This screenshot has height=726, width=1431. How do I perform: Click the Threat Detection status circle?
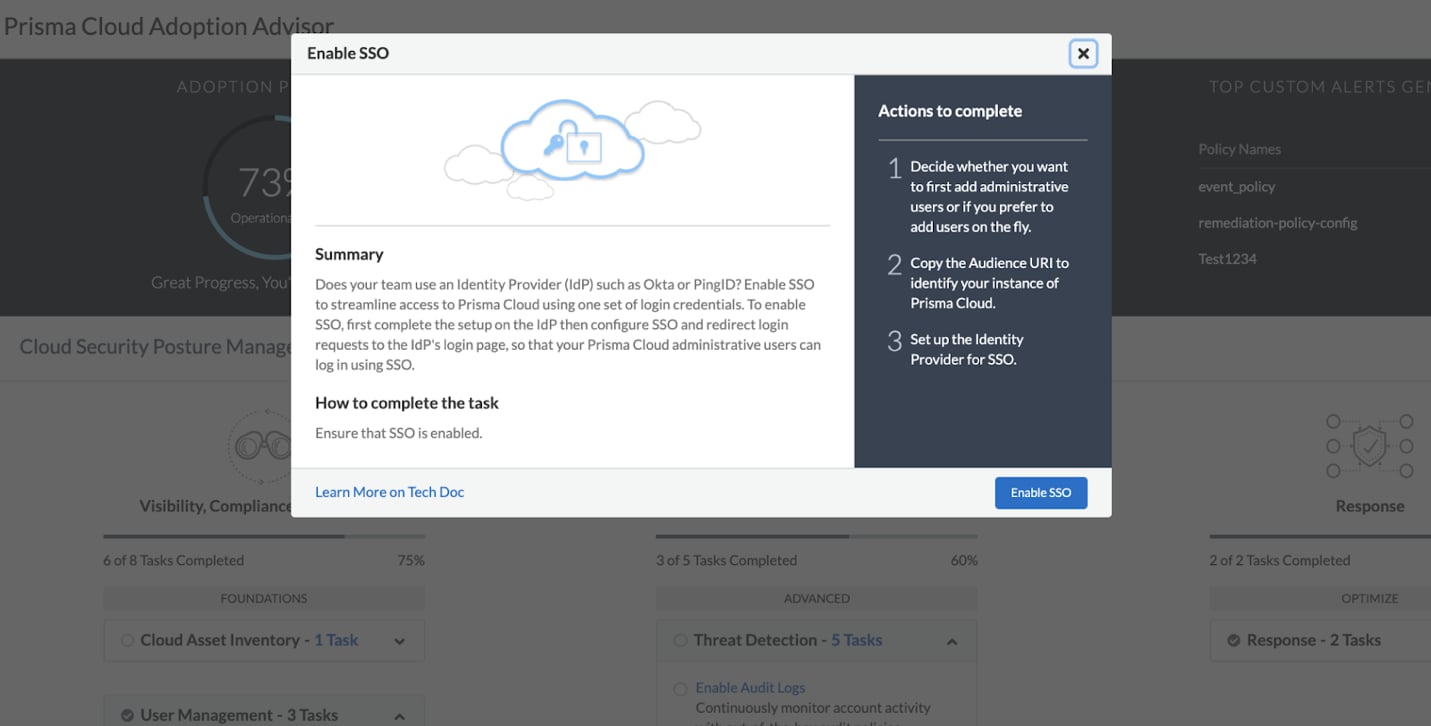(x=680, y=641)
